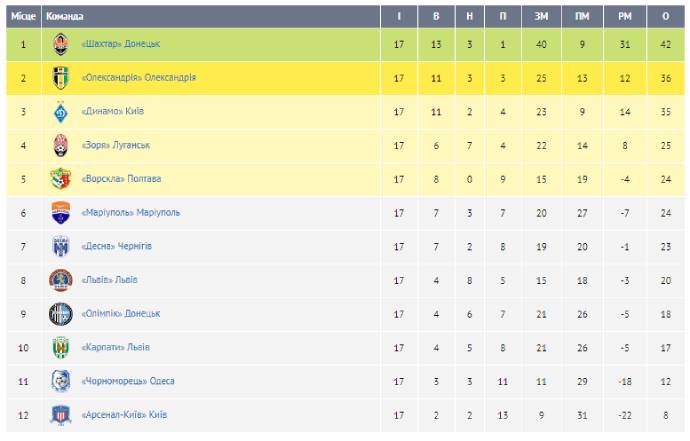Click the Vorskla Poltava crest
Image resolution: width=690 pixels, height=441 pixels.
62,179
